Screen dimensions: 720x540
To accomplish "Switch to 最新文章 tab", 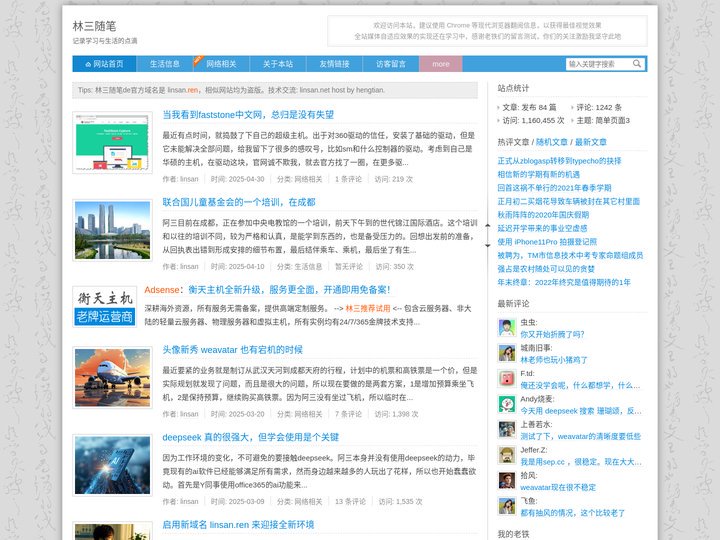I will click(x=591, y=142).
